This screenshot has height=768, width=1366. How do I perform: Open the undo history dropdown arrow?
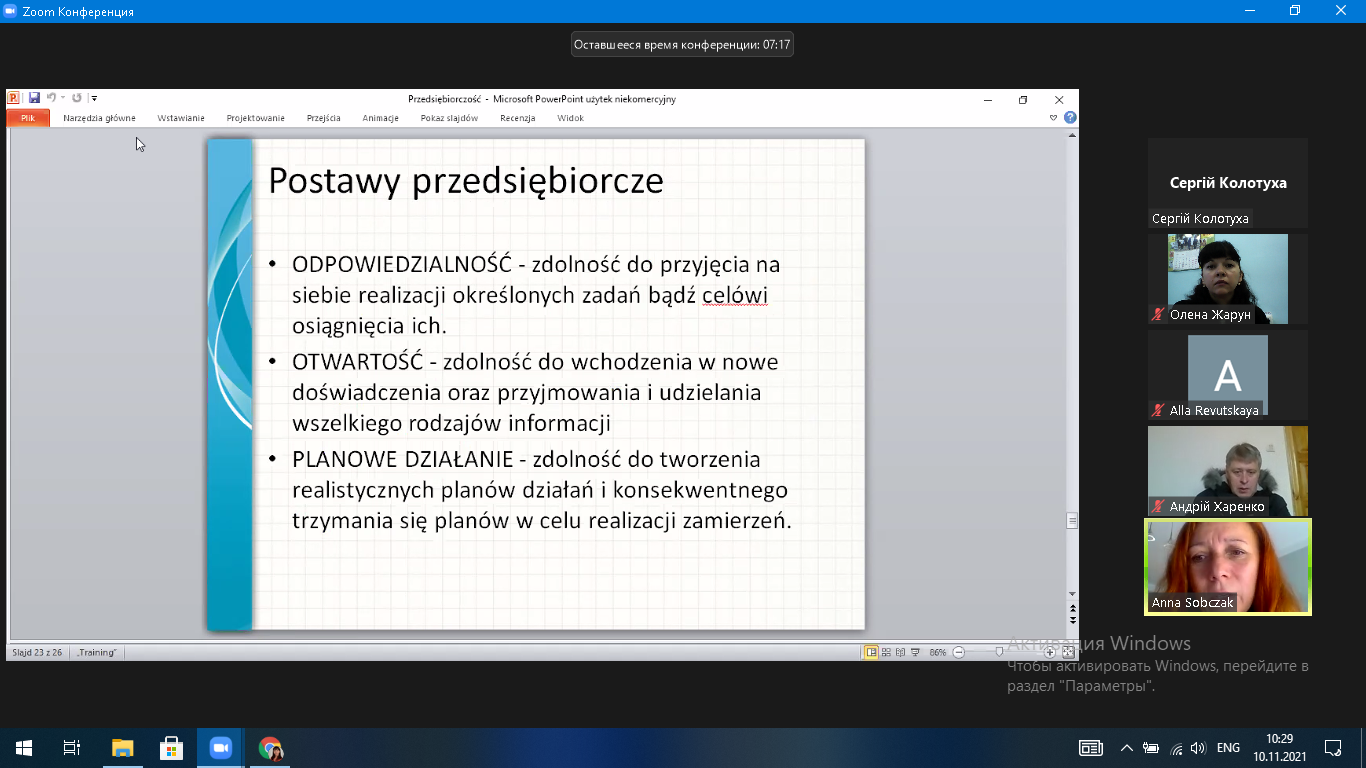click(62, 98)
